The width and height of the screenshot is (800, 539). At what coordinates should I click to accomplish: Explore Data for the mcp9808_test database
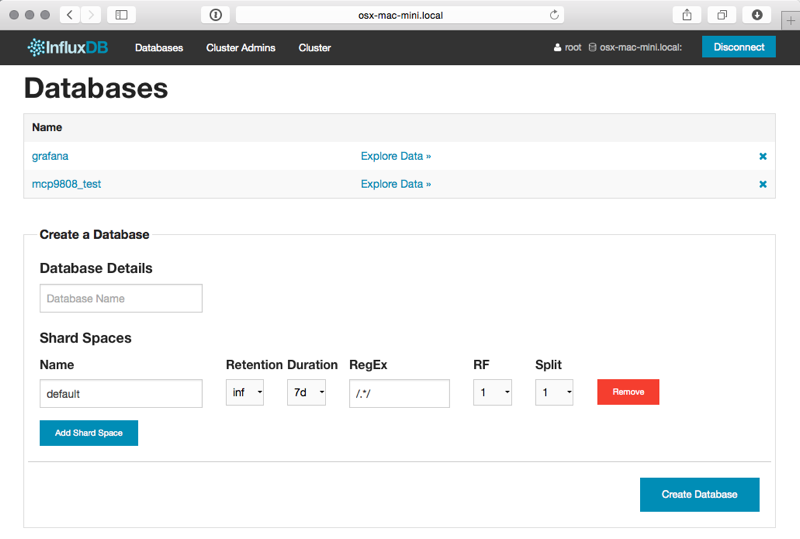point(396,184)
